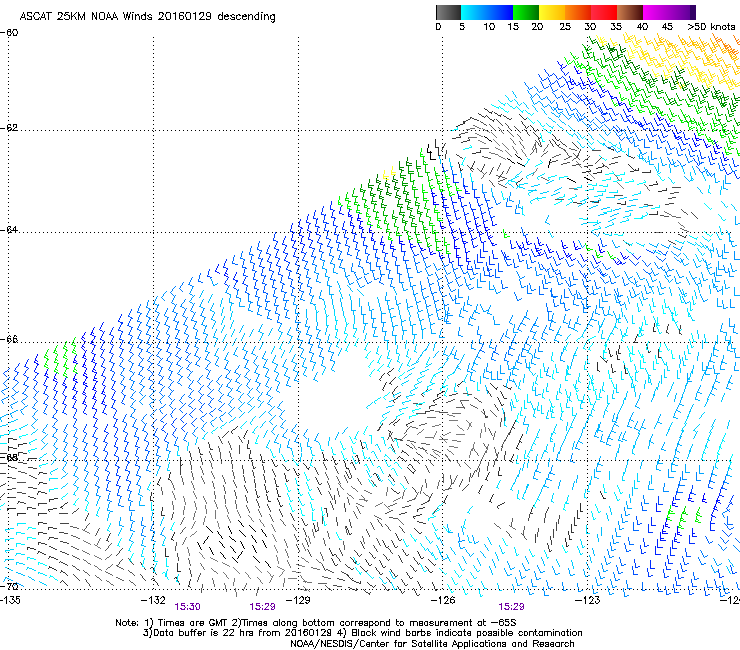740x650 pixels.
Task: Click the -68 latitude axis label
Action: point(9,457)
